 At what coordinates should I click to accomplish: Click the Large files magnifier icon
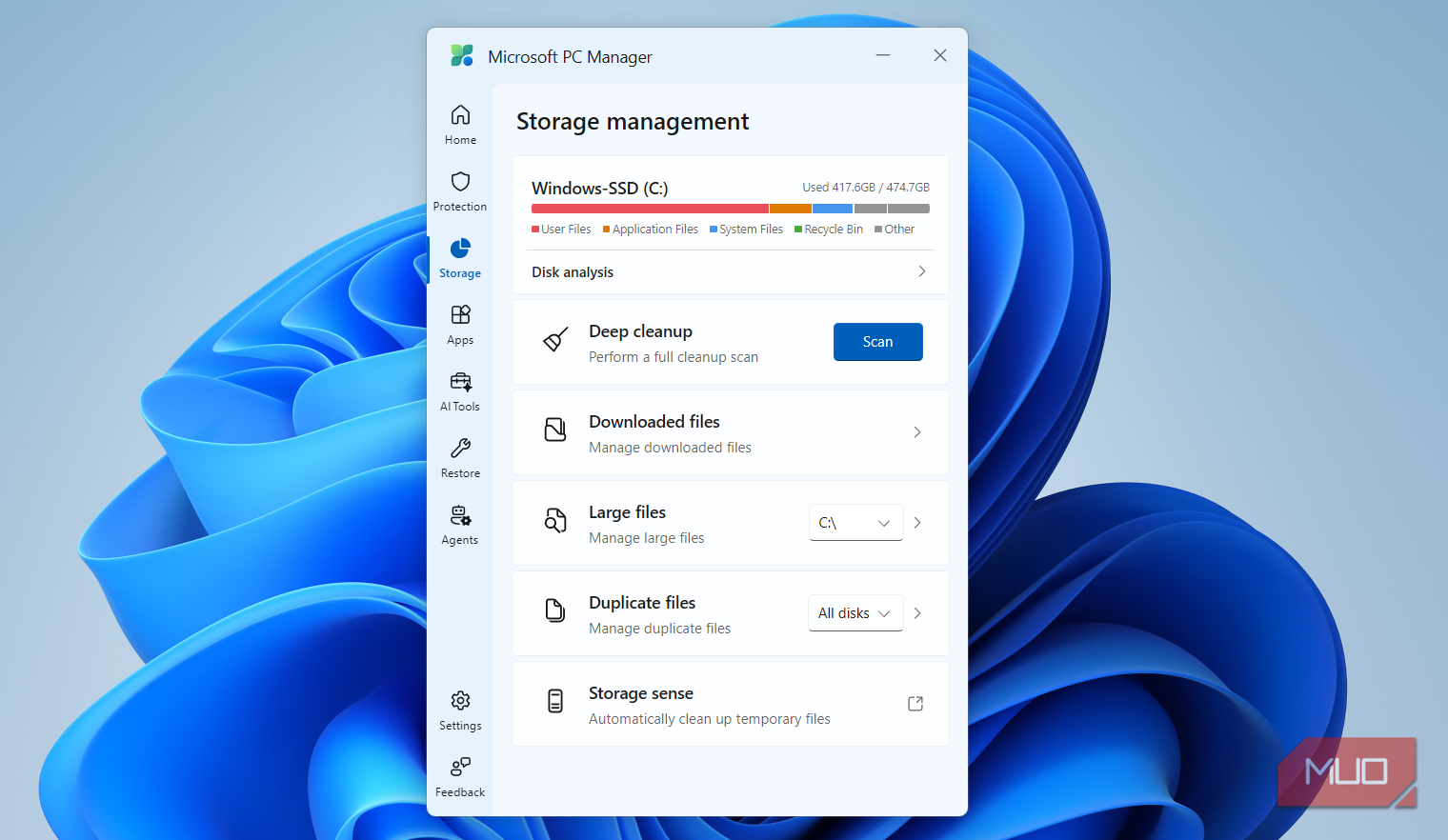[555, 520]
